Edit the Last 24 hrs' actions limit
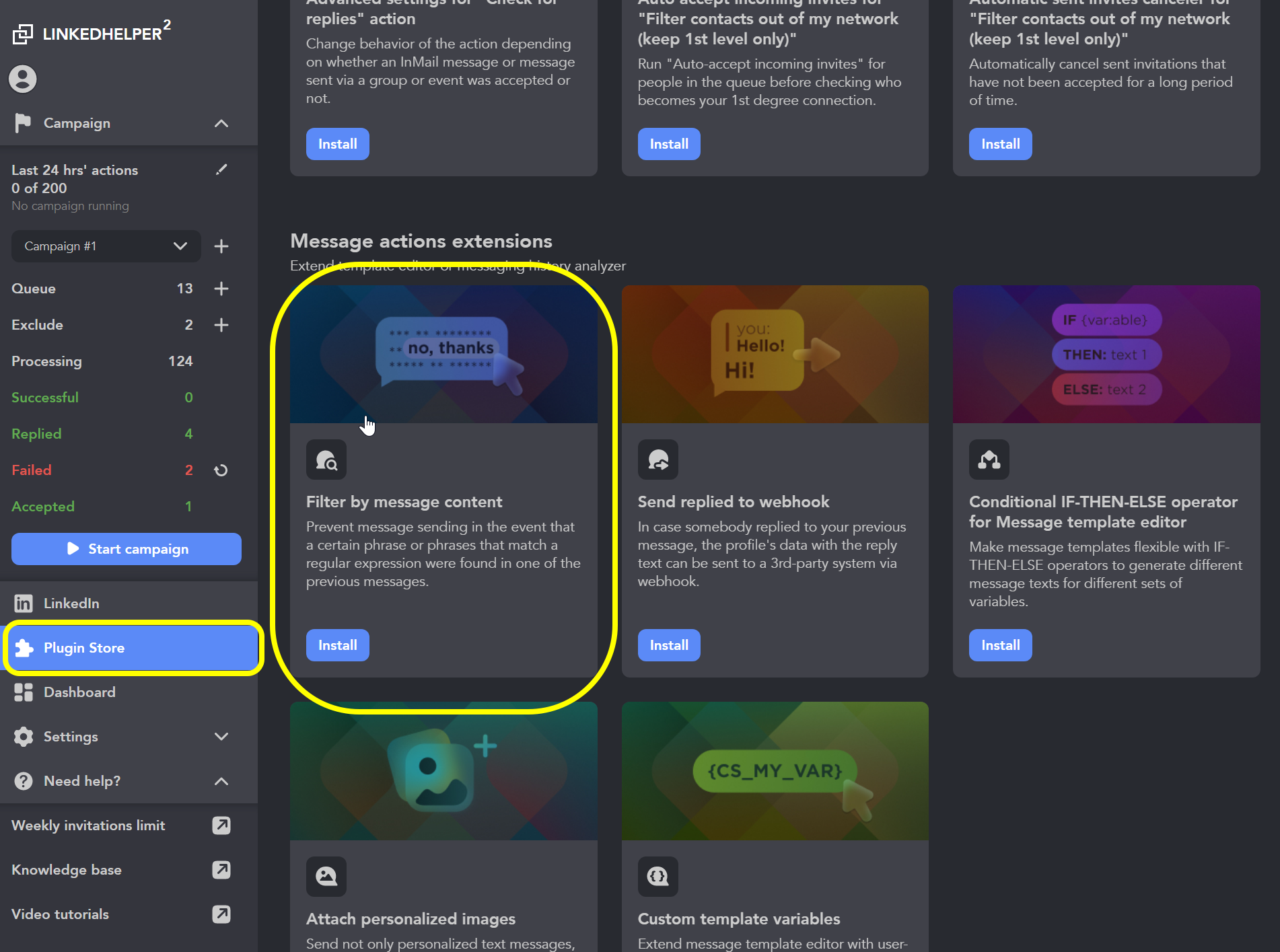This screenshot has width=1280, height=952. pos(221,170)
